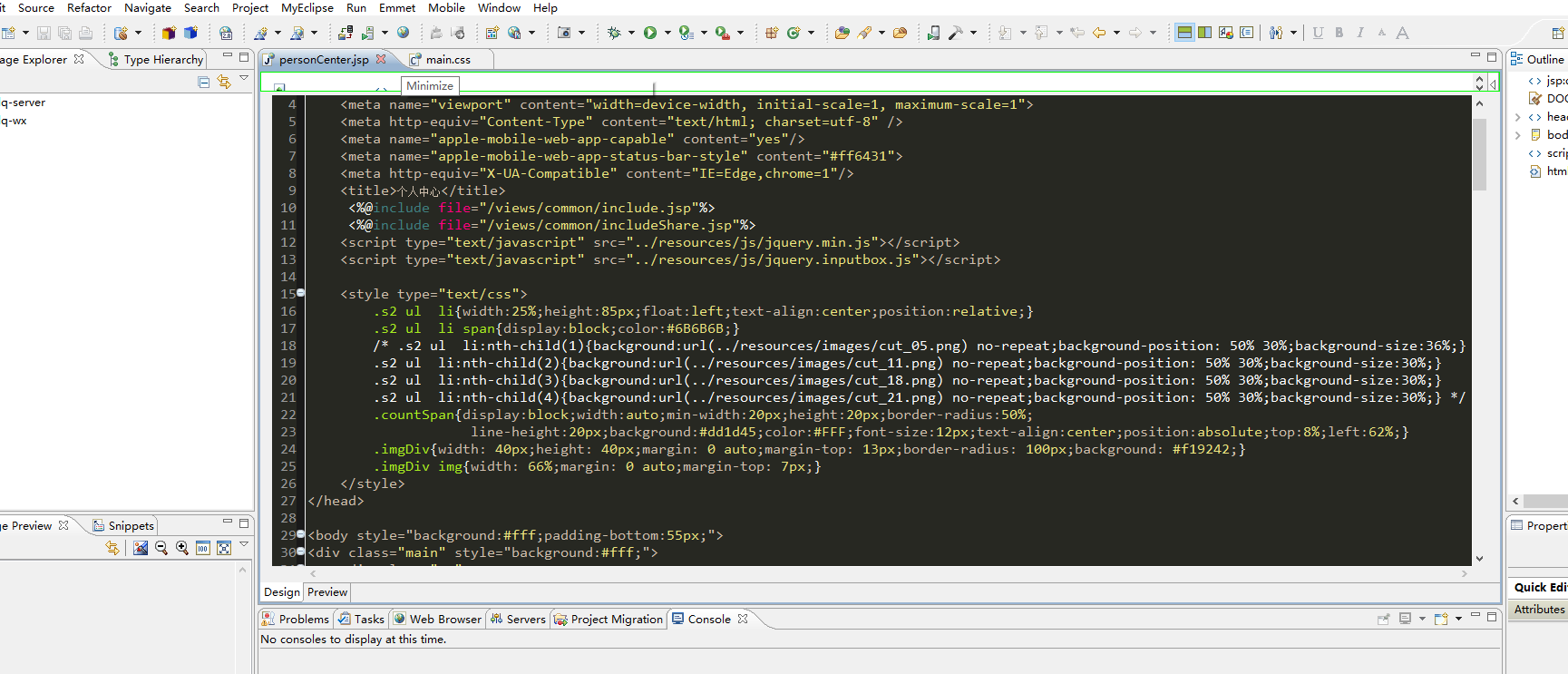The height and width of the screenshot is (674, 1568).
Task: Click Collapse All icon in Package Explorer
Action: click(203, 82)
